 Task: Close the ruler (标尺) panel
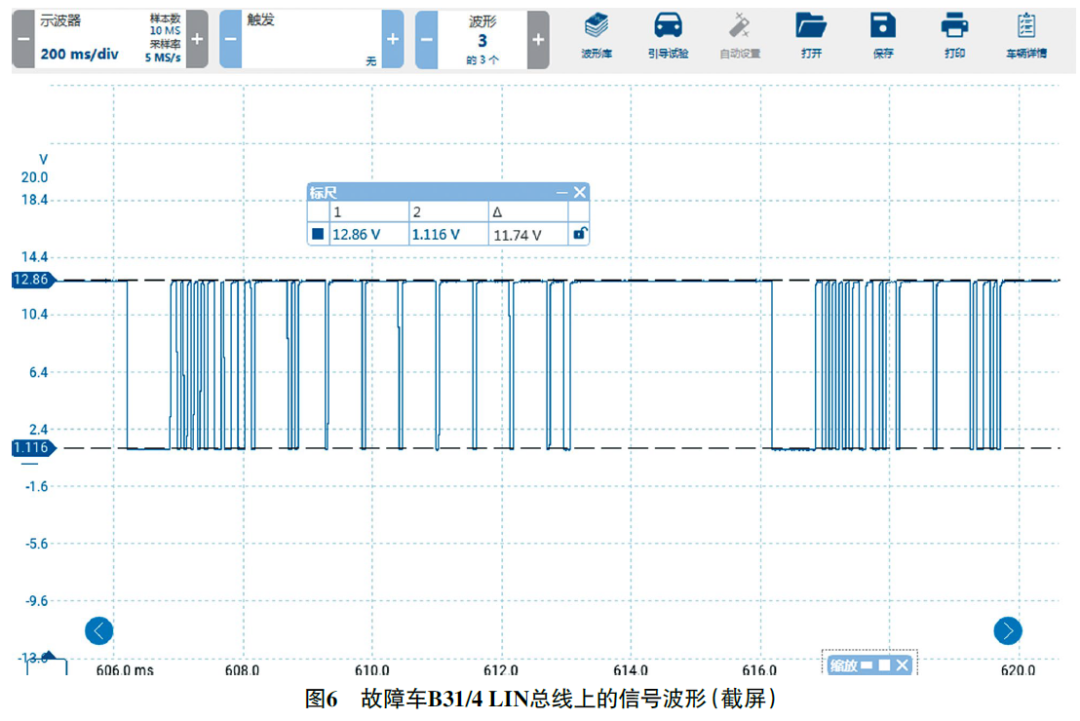(579, 192)
